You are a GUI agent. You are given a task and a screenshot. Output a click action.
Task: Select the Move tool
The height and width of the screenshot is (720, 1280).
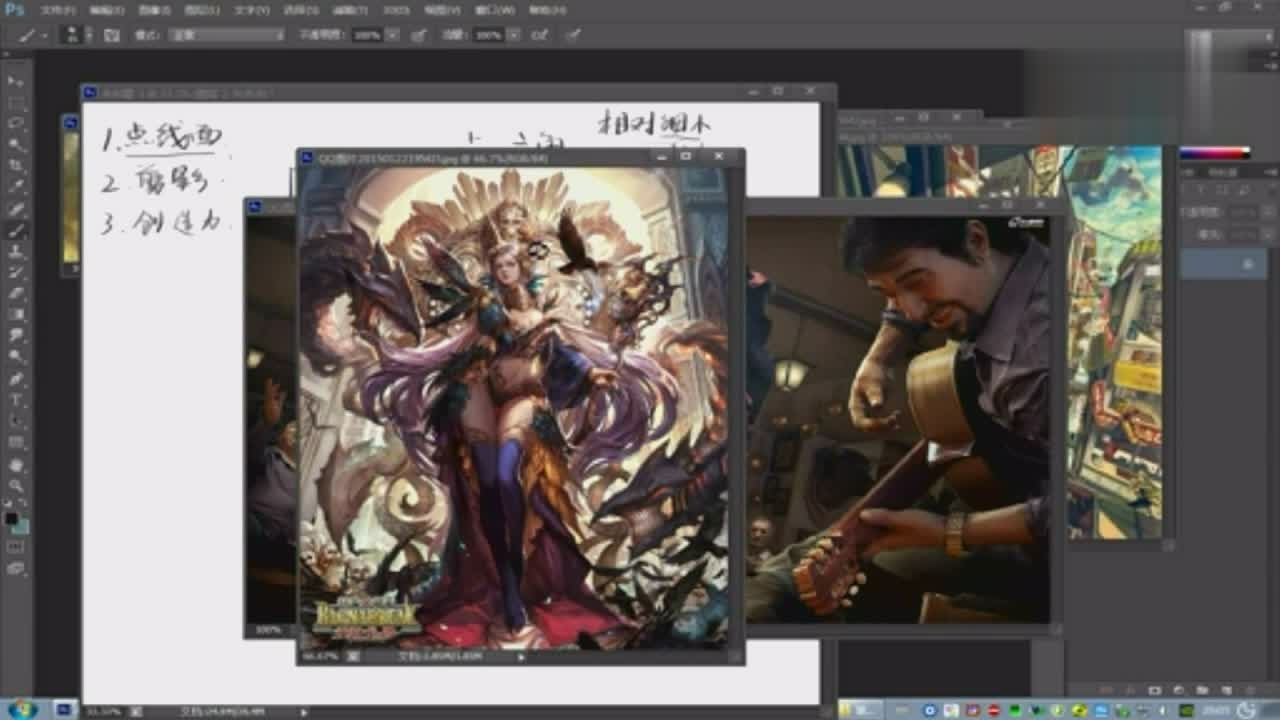click(16, 81)
